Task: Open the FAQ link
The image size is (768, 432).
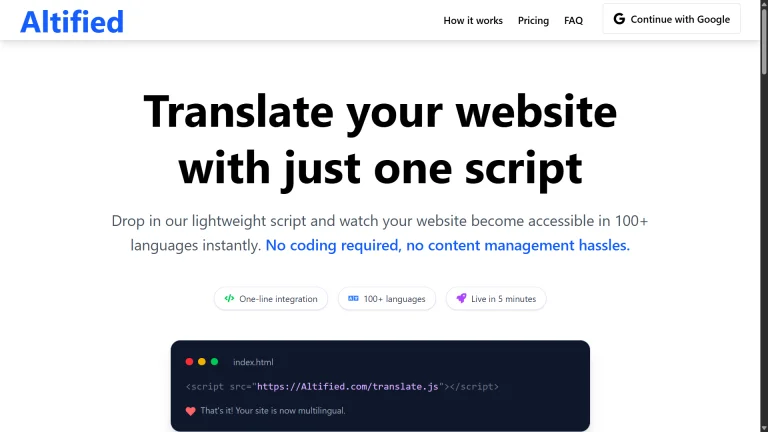Action: (573, 21)
